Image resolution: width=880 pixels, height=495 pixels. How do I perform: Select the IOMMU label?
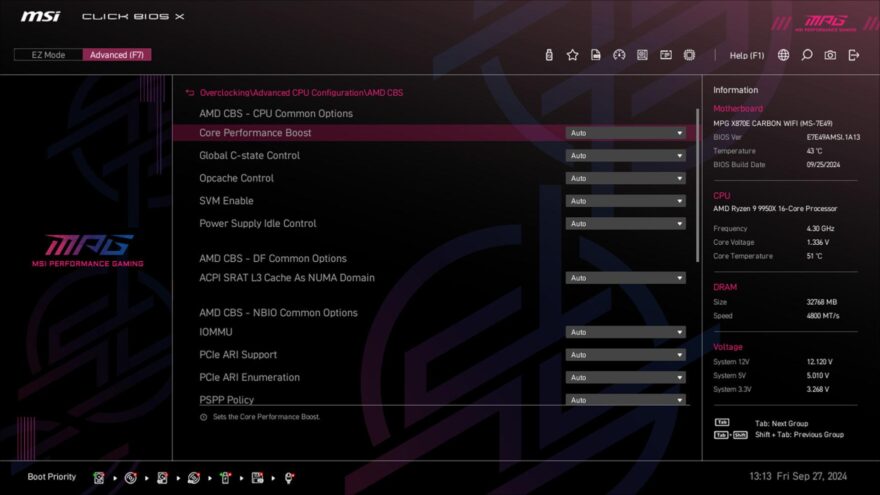216,332
